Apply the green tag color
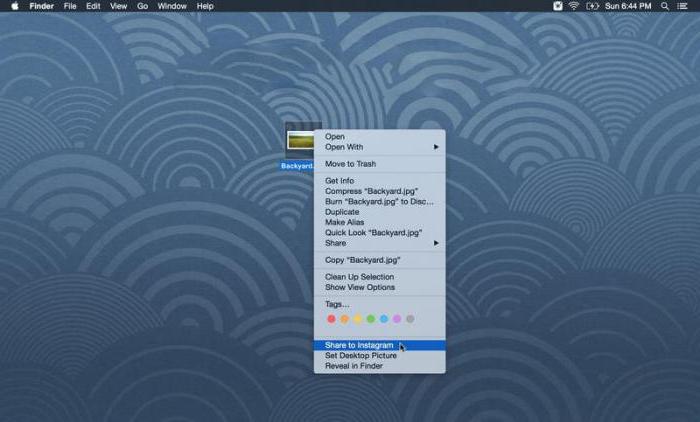The height and width of the screenshot is (422, 700). [x=371, y=319]
